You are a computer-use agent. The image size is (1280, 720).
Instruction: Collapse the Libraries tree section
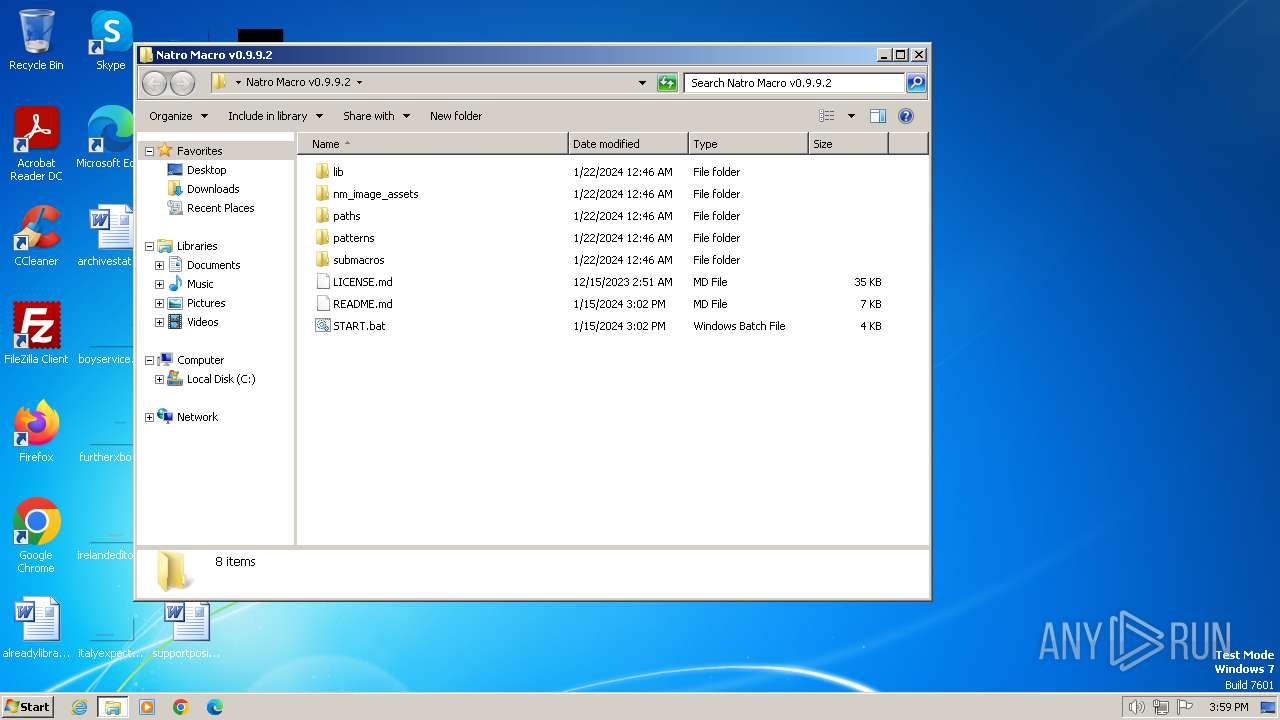point(149,246)
